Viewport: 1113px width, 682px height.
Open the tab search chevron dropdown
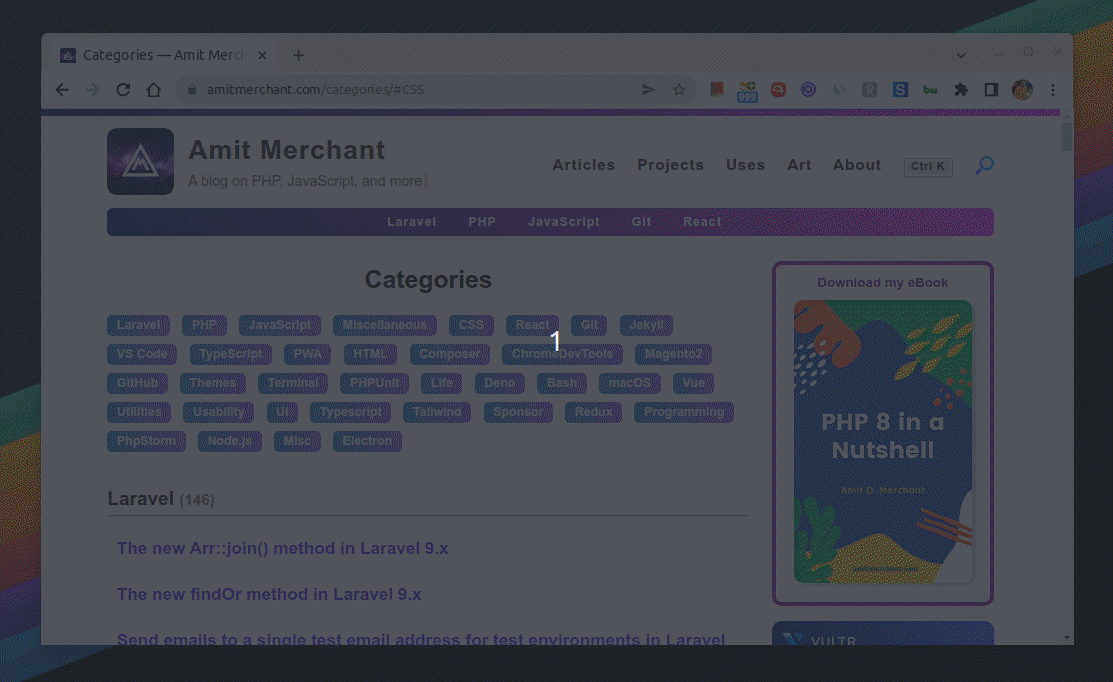coord(961,55)
